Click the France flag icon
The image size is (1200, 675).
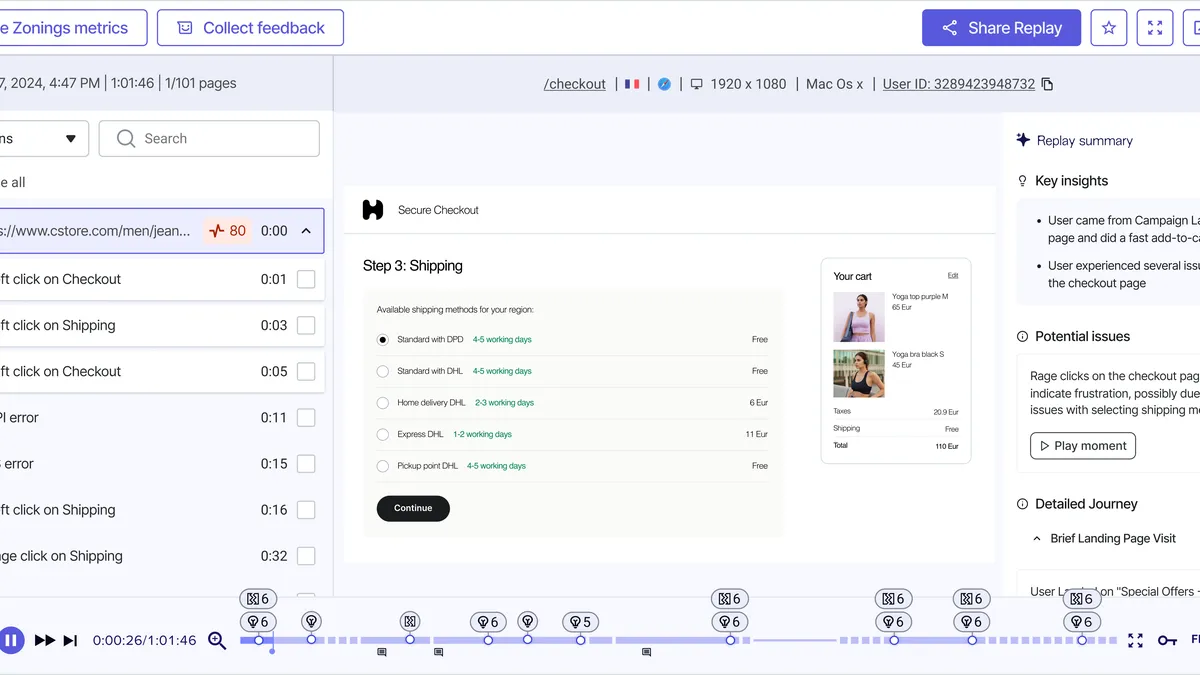pyautogui.click(x=632, y=84)
